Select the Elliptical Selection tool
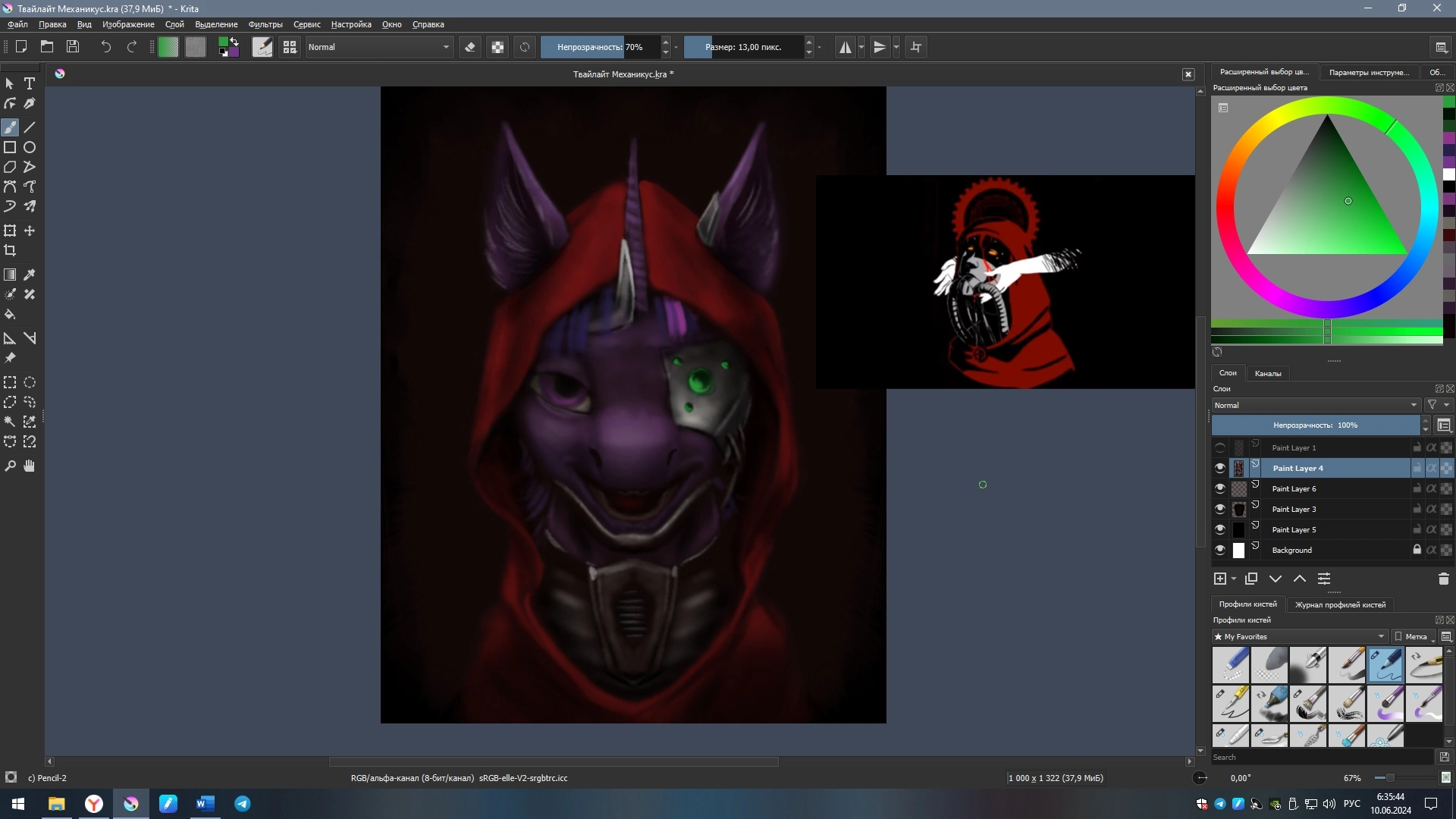The width and height of the screenshot is (1456, 819). (x=30, y=382)
